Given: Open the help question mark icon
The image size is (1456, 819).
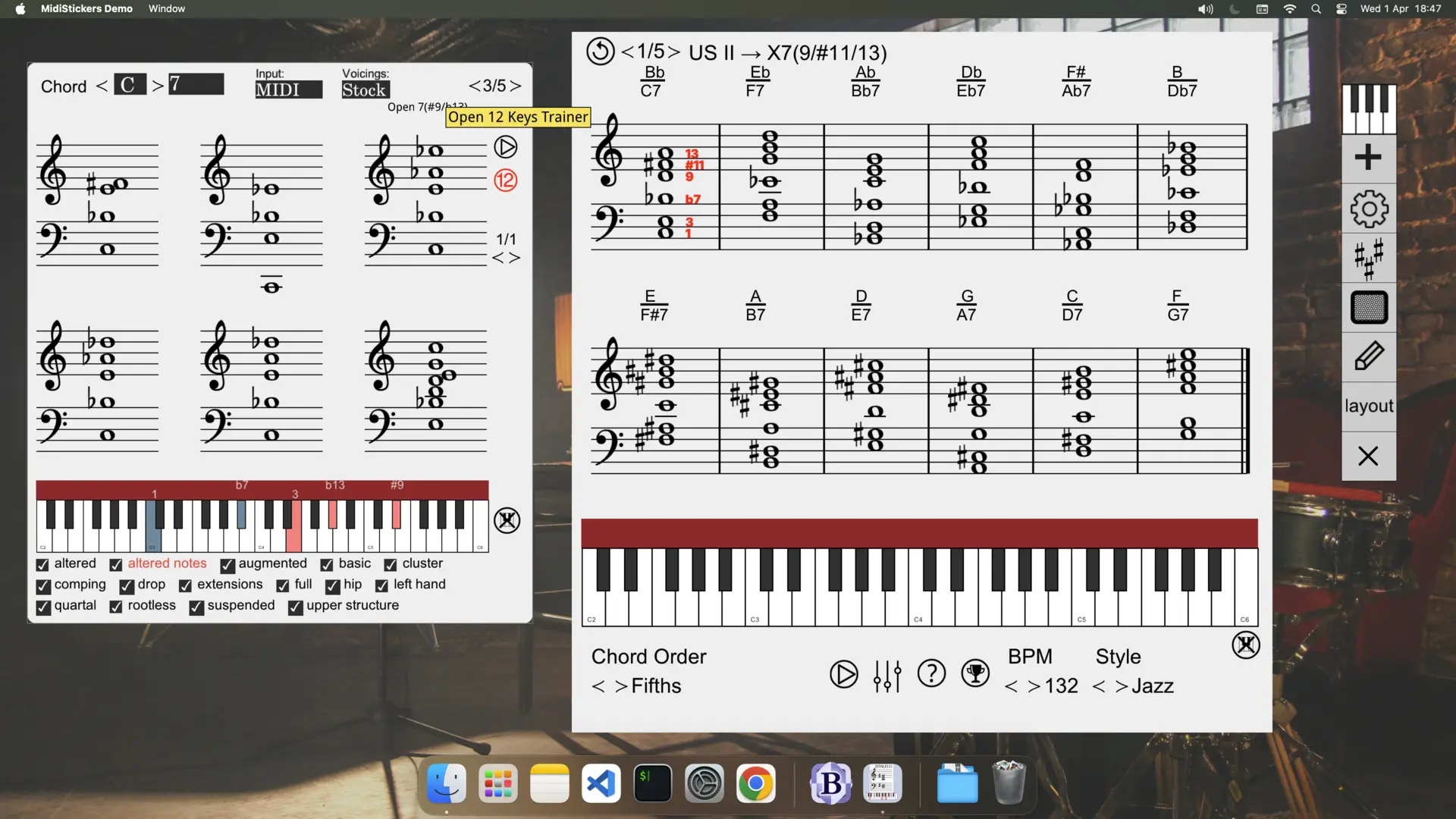Looking at the screenshot, I should coord(931,673).
